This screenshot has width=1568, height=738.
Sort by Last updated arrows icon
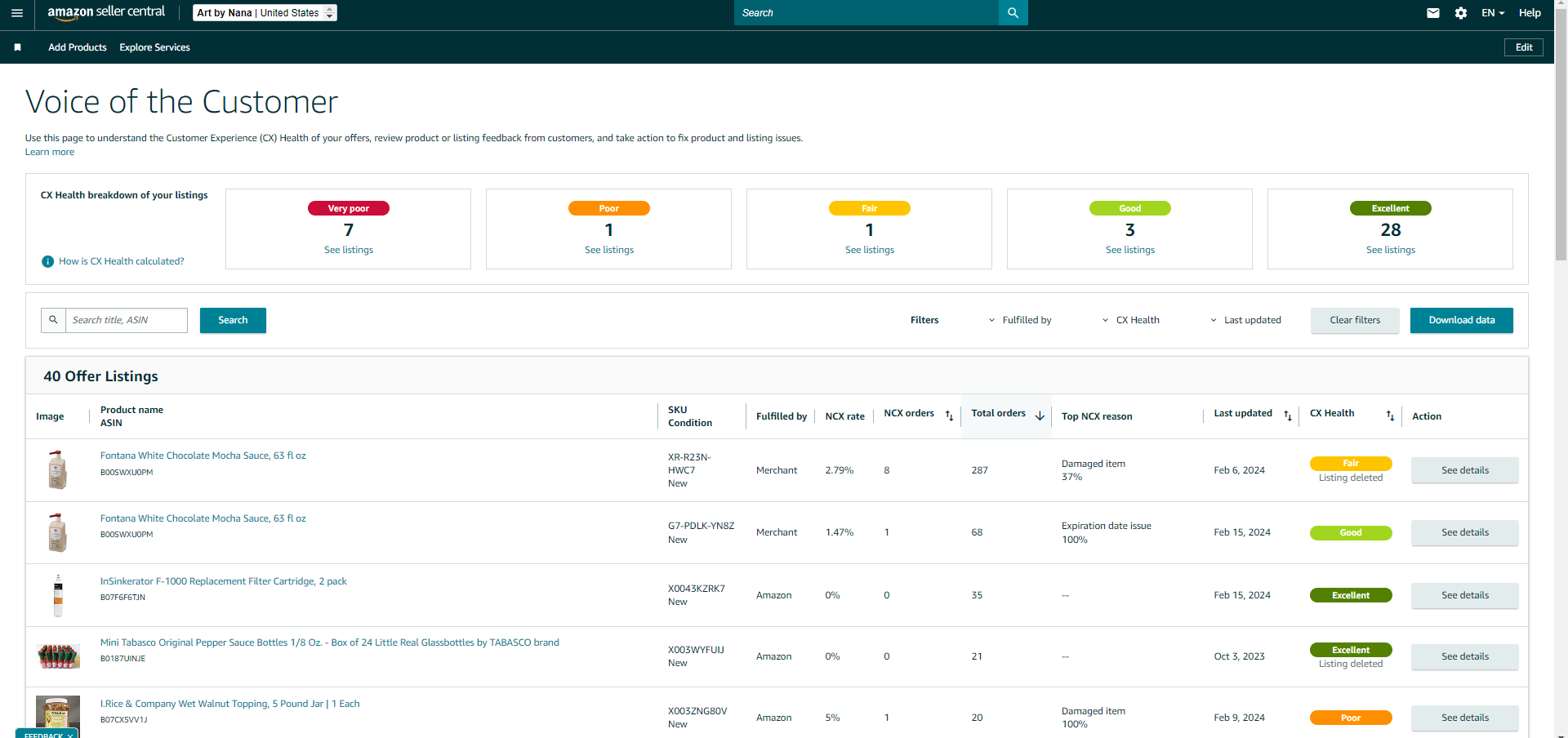tap(1288, 416)
